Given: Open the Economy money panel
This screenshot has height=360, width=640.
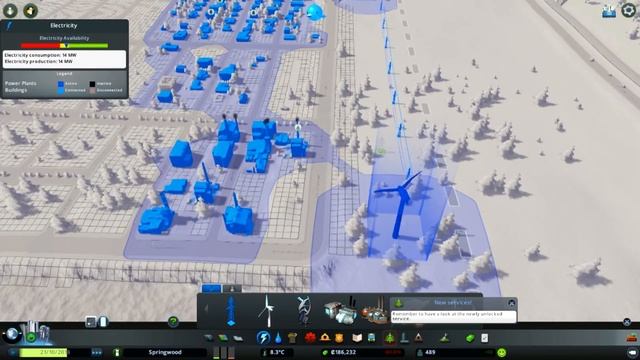Looking at the screenshot, I should pyautogui.click(x=470, y=338).
